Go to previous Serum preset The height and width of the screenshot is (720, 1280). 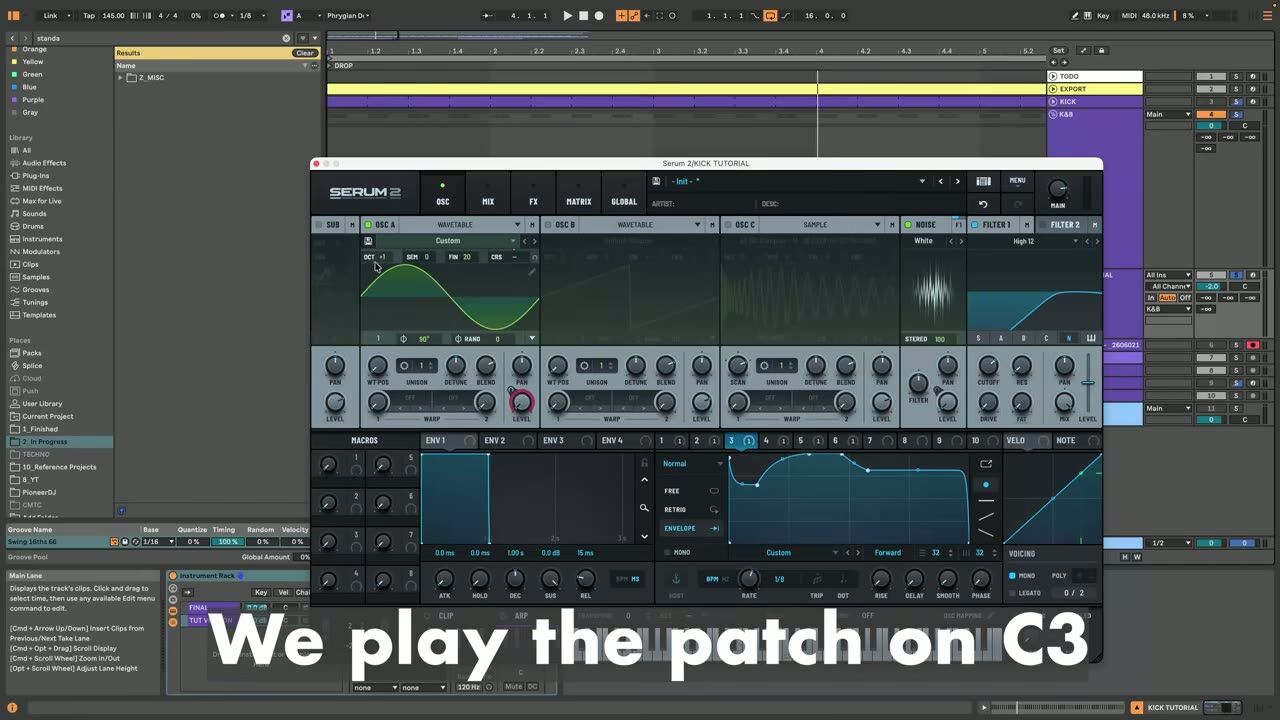[940, 182]
